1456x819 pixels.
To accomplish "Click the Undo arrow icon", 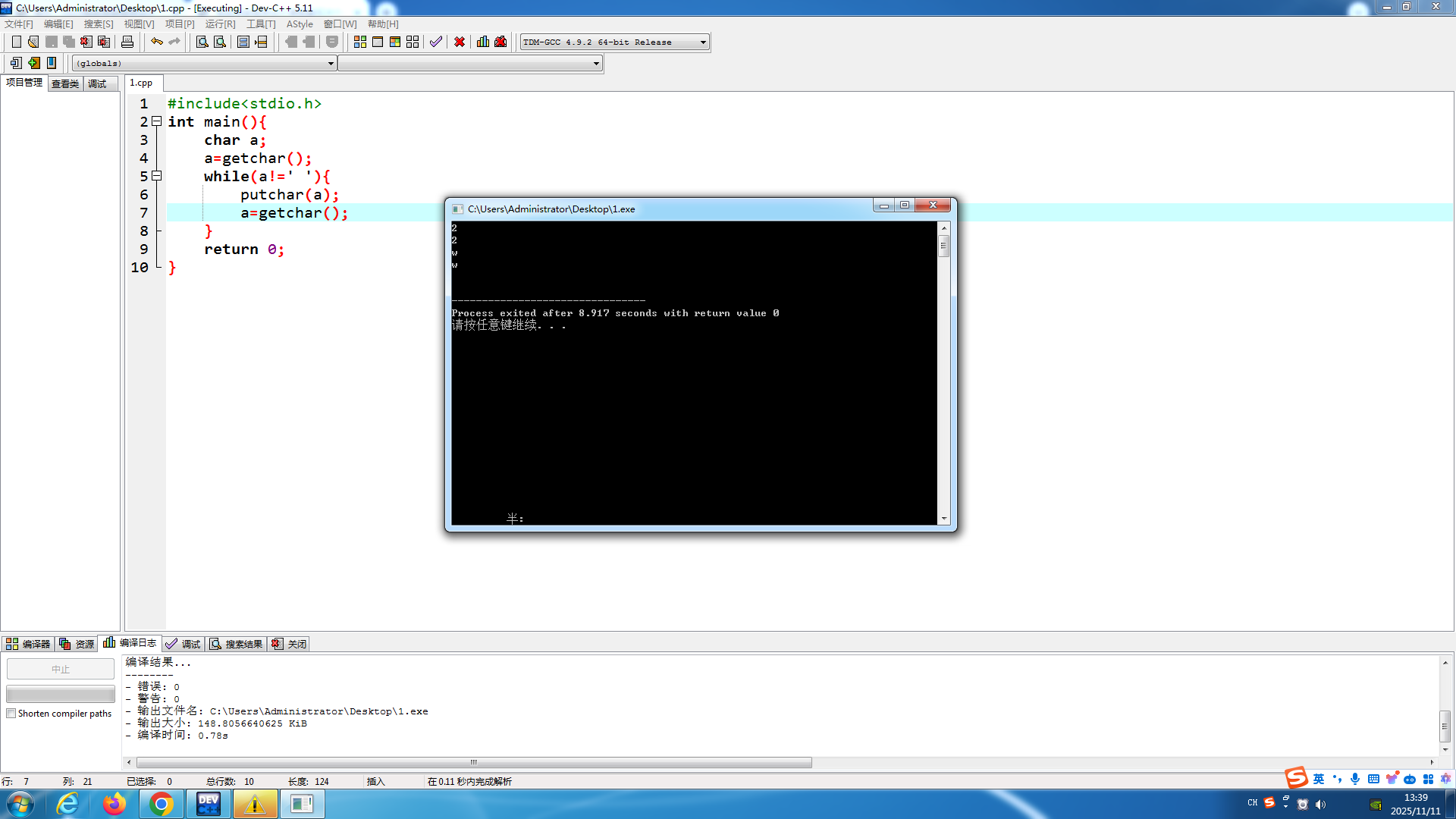I will coord(156,42).
